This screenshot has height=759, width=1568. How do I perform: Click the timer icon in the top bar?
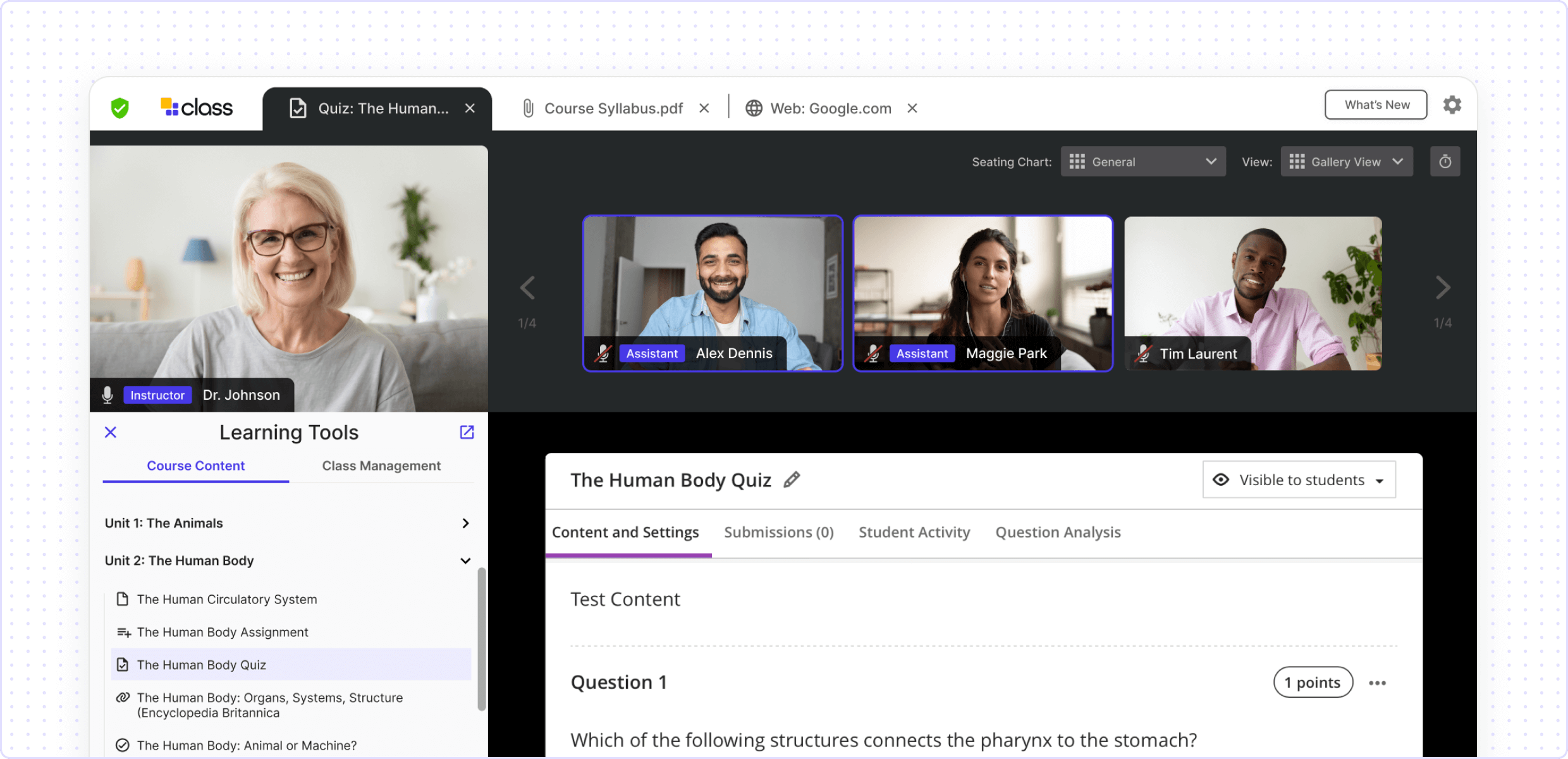1445,162
